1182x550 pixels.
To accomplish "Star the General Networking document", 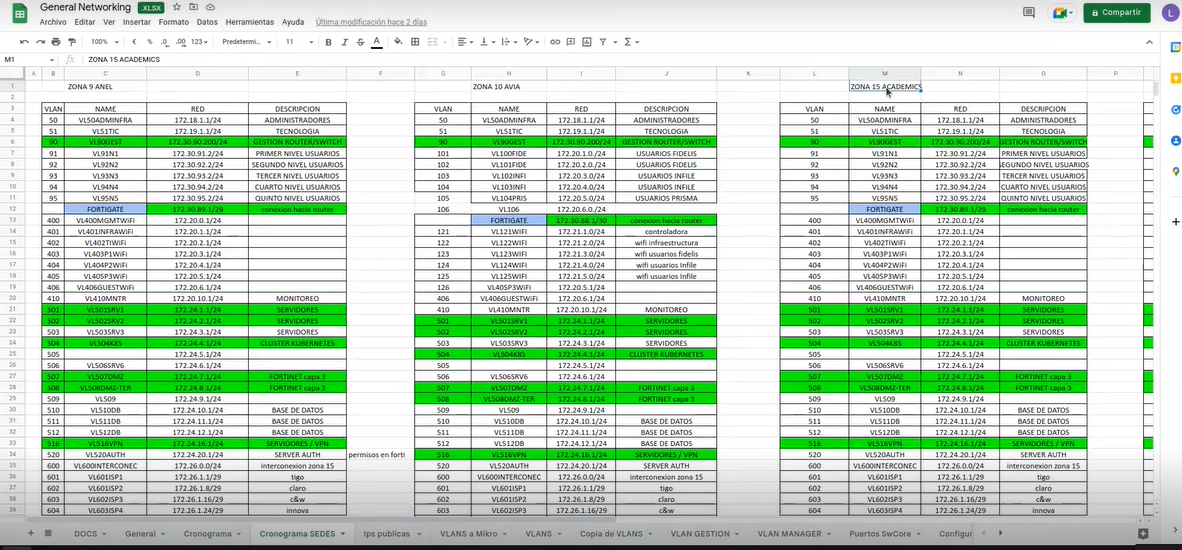I will (177, 7).
